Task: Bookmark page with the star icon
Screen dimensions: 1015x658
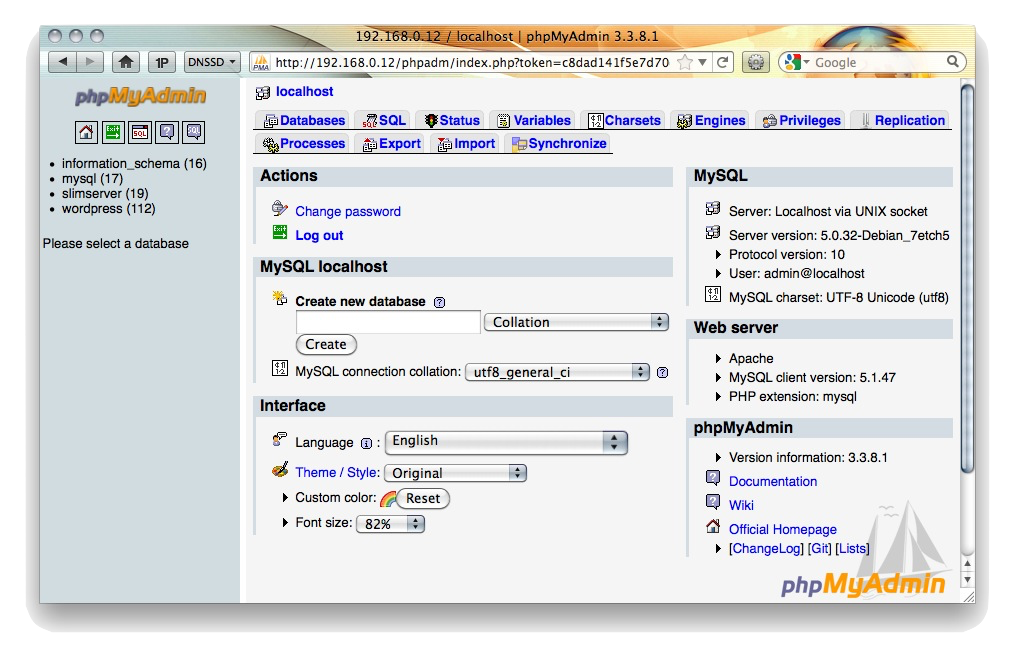Action: (685, 62)
